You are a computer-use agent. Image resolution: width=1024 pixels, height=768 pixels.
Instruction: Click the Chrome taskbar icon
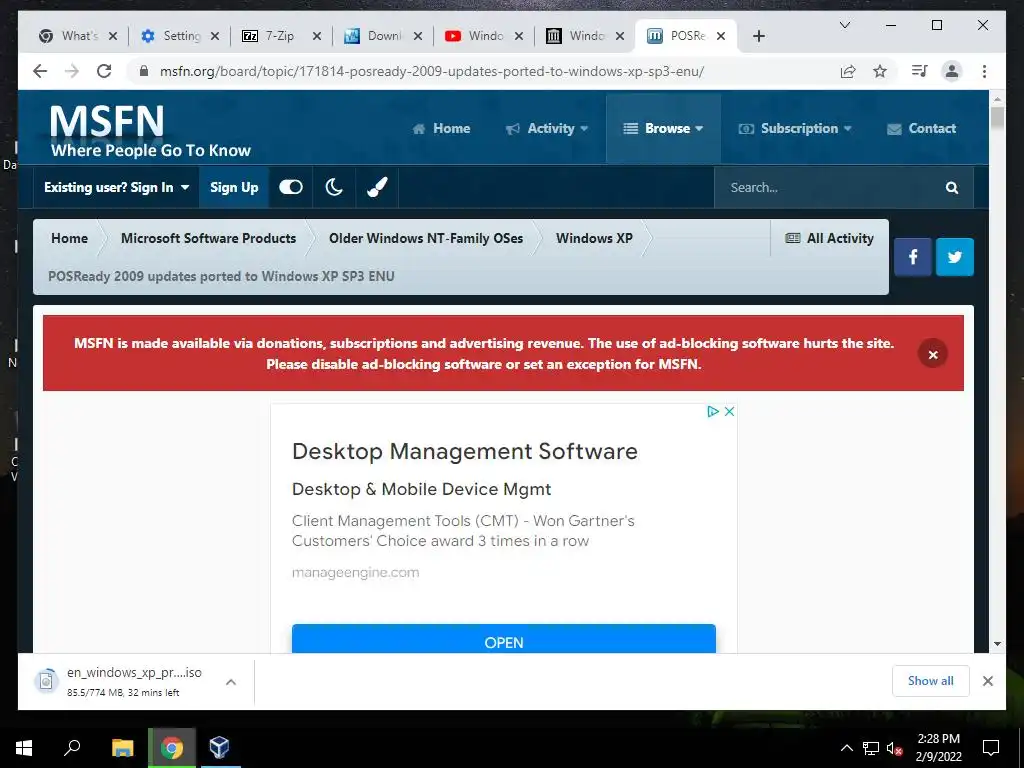point(172,748)
